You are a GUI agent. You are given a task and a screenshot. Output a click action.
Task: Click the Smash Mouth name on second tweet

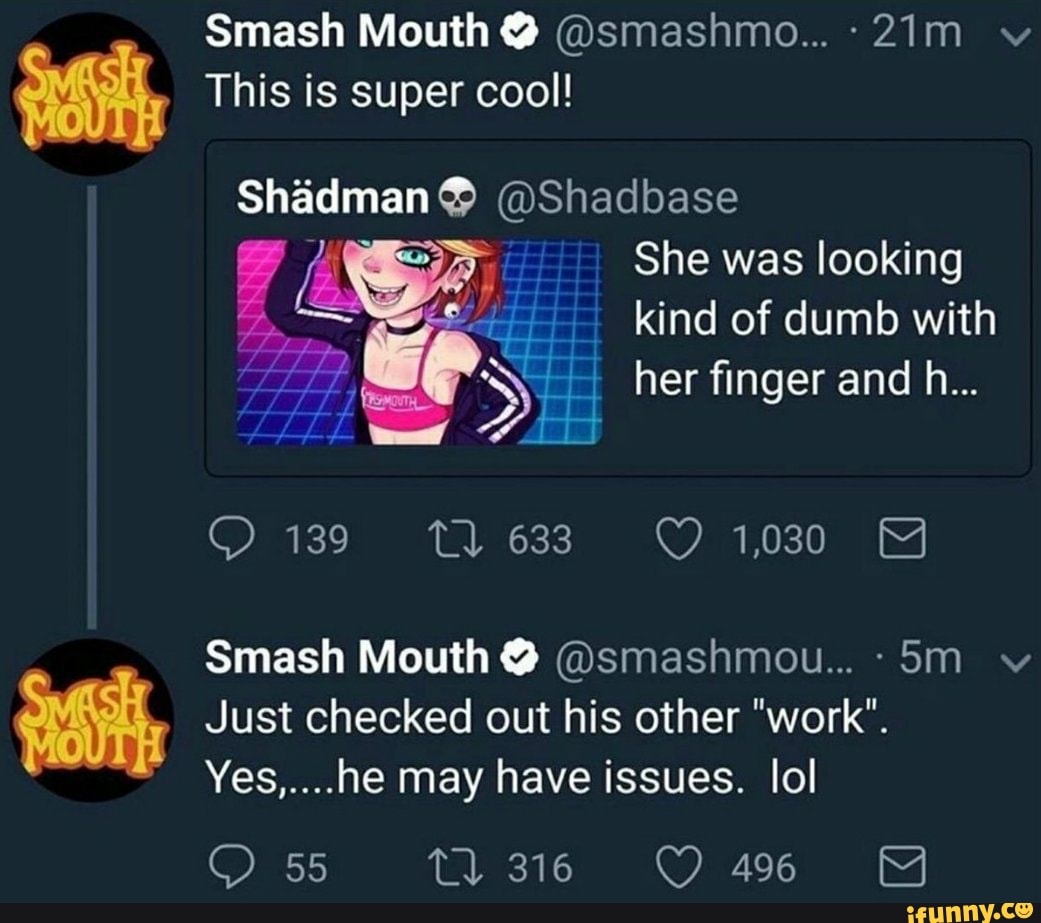click(x=344, y=657)
